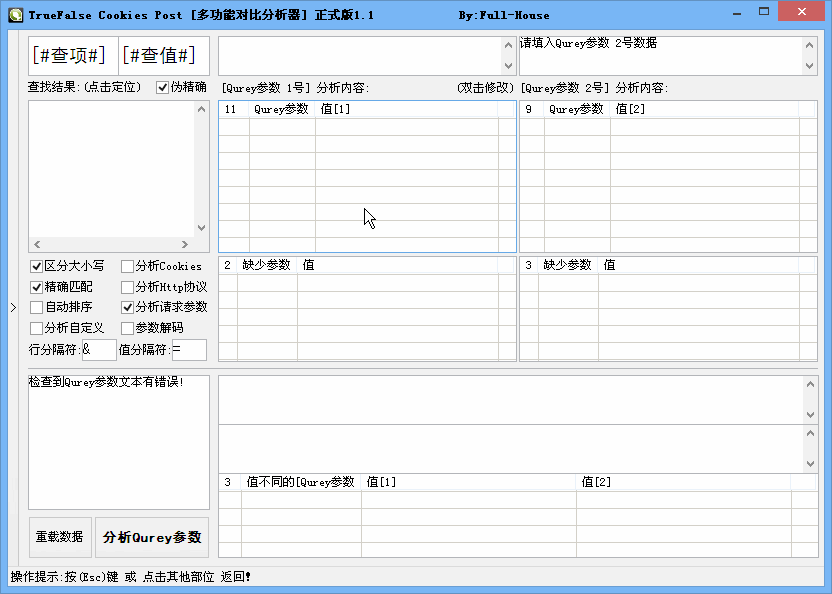Click the [#查项#] search item button
This screenshot has height=594, width=832.
pyautogui.click(x=69, y=55)
